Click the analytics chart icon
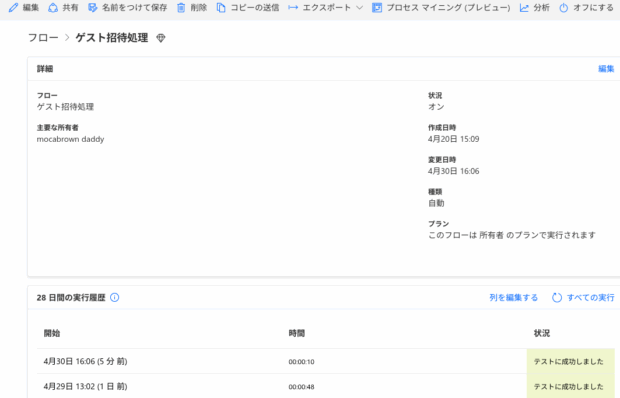620x398 pixels. tap(524, 8)
